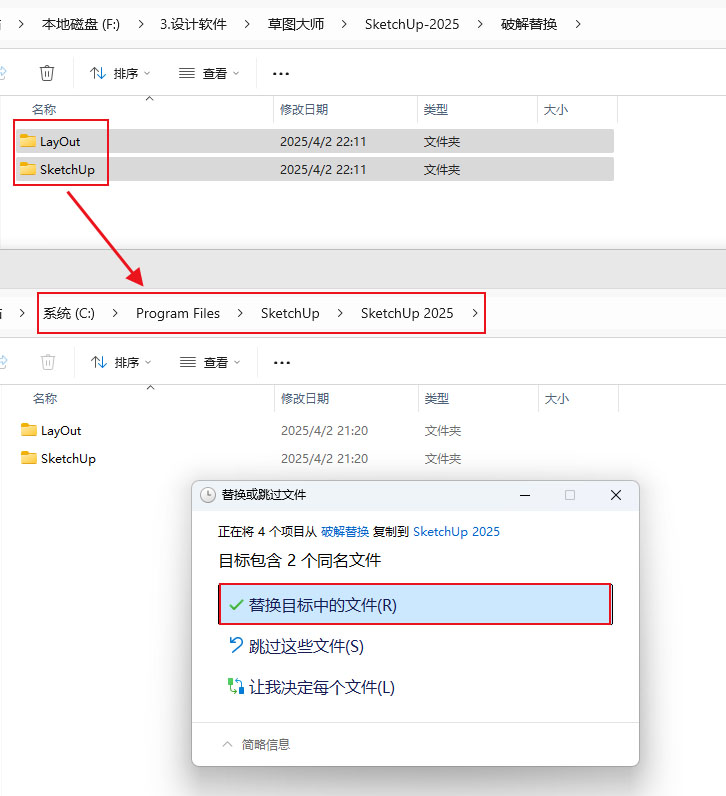This screenshot has height=796, width=726.
Task: Open 查看 view dropdown in lower window
Action: pos(210,362)
